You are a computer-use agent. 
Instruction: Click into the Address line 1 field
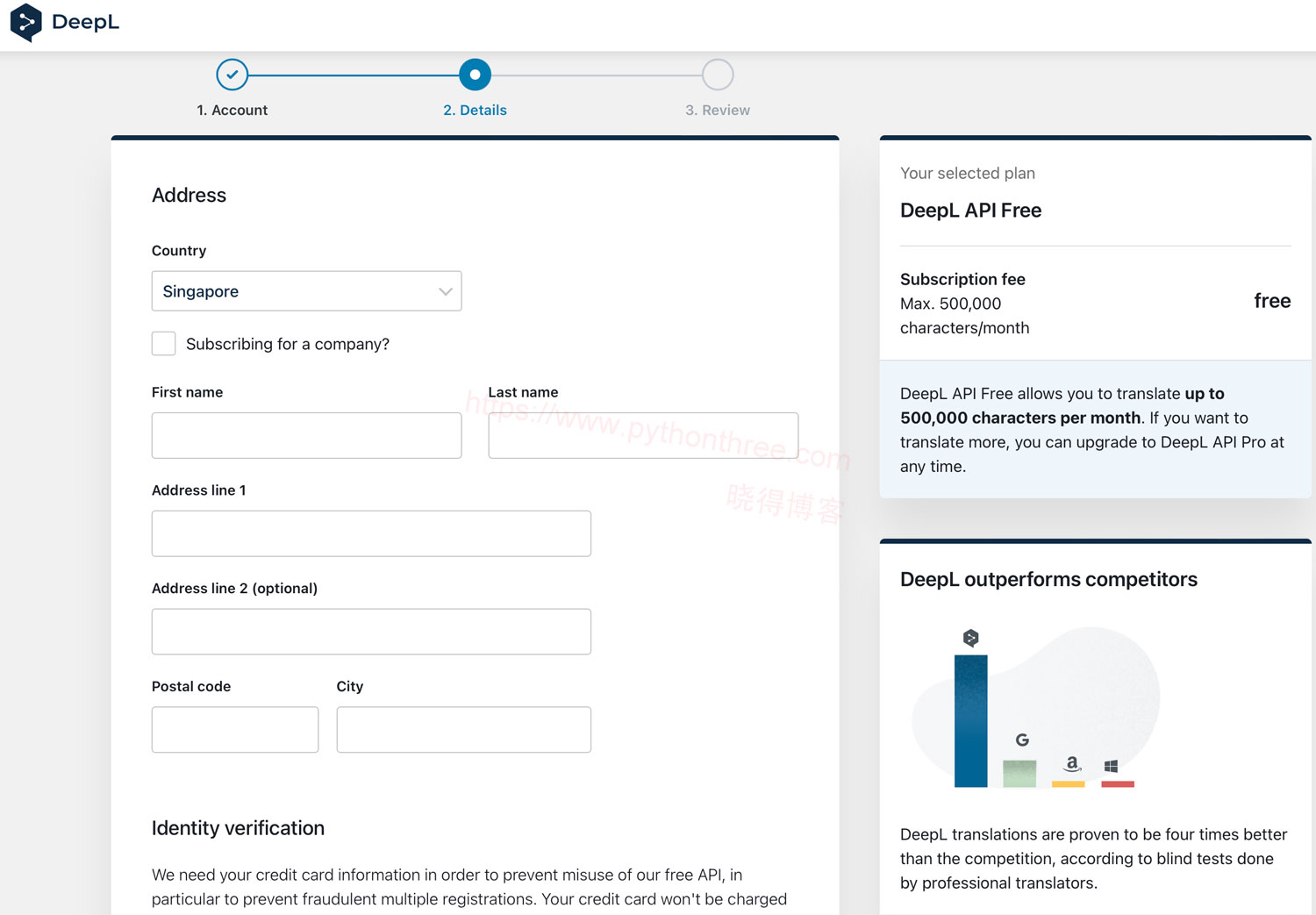[371, 533]
